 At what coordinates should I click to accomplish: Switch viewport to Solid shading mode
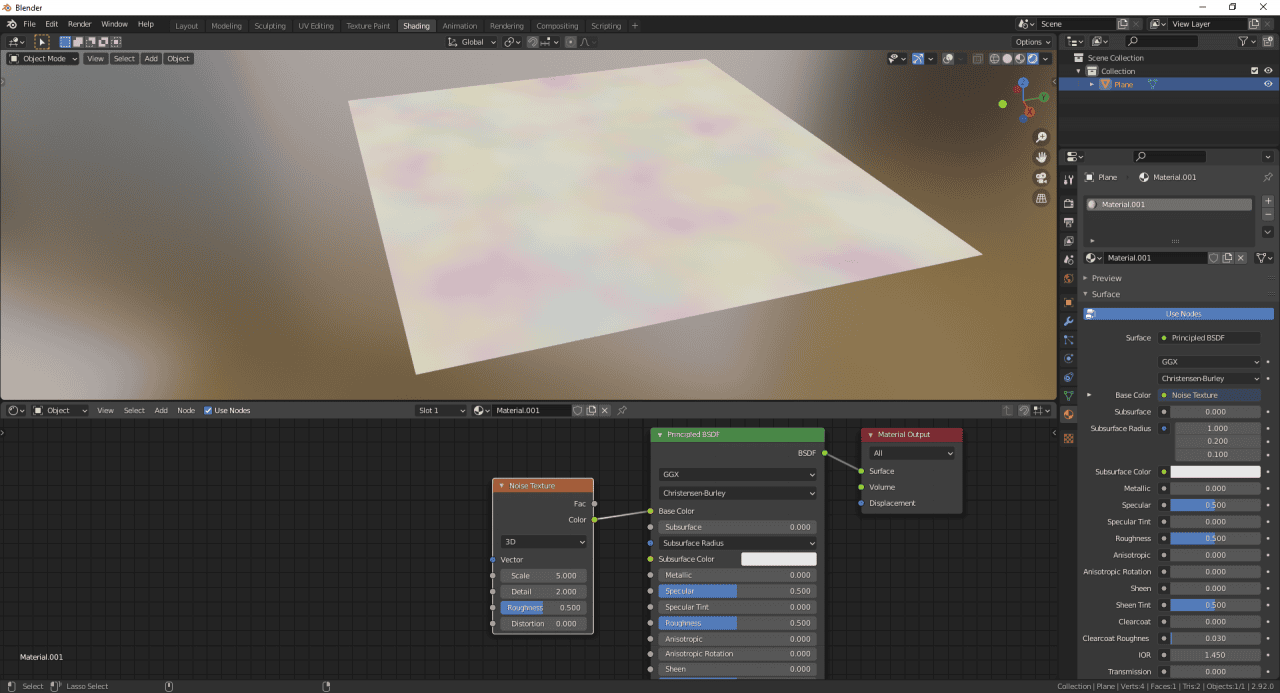click(x=1007, y=59)
